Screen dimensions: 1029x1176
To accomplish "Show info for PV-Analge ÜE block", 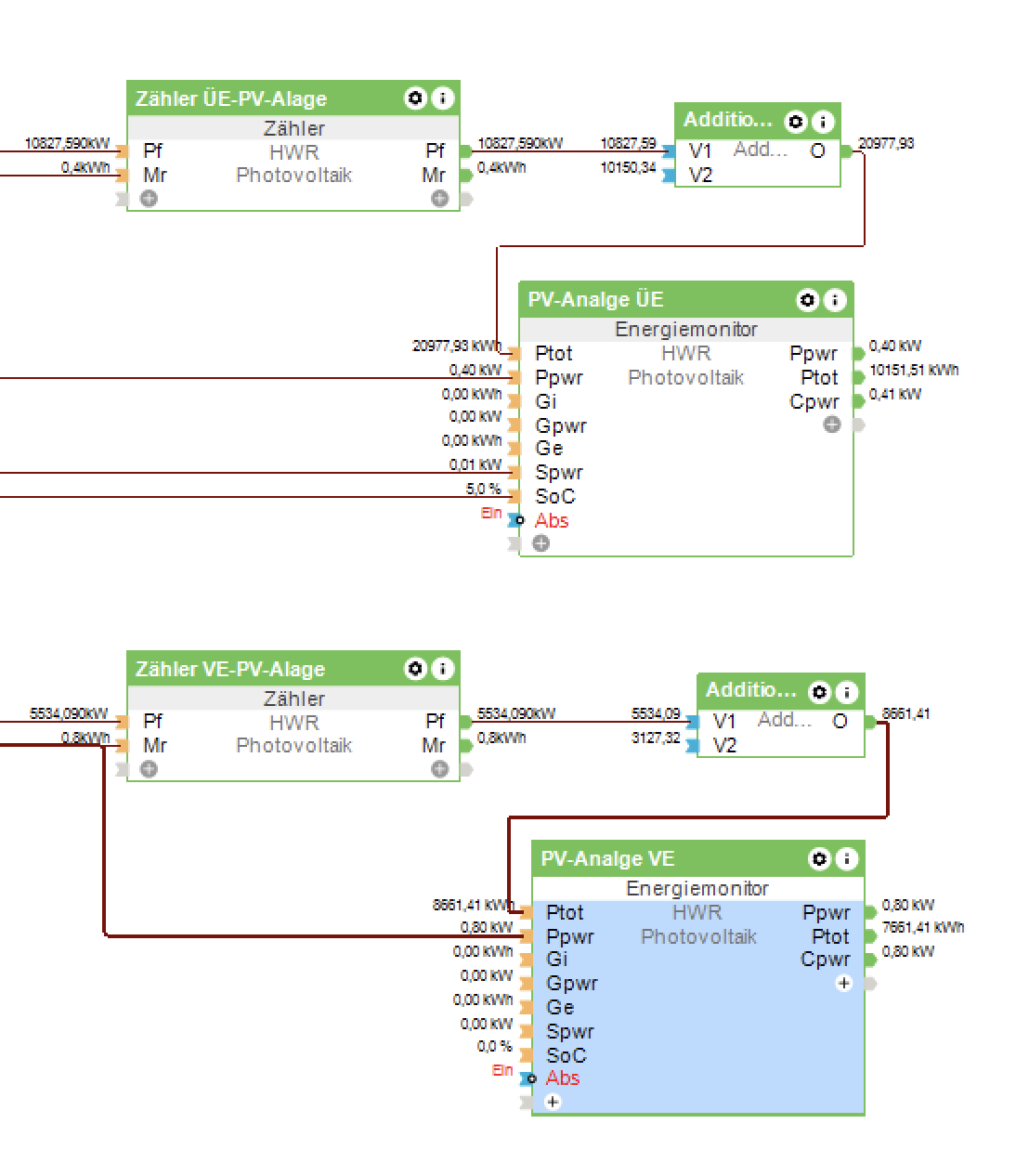I will coord(835,299).
